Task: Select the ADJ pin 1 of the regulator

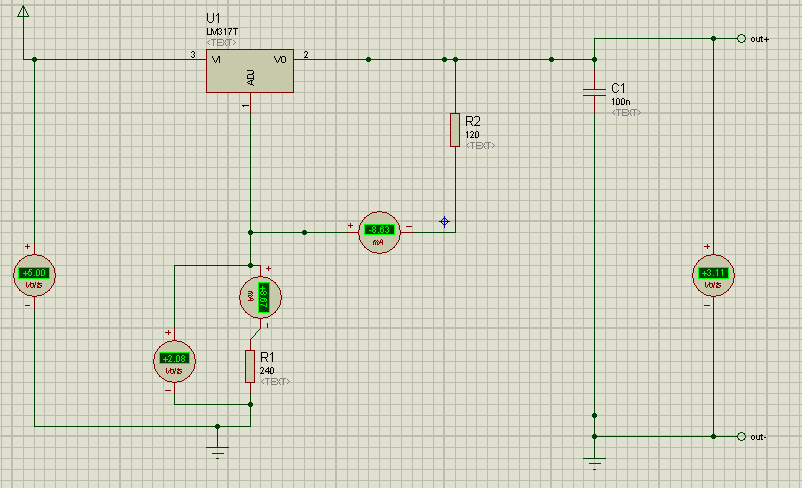Action: coord(250,101)
